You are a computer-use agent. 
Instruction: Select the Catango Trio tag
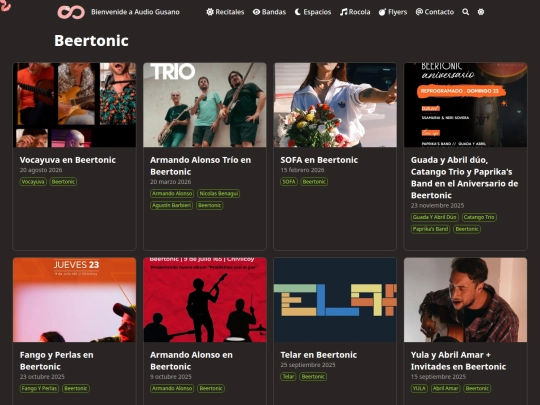click(479, 217)
